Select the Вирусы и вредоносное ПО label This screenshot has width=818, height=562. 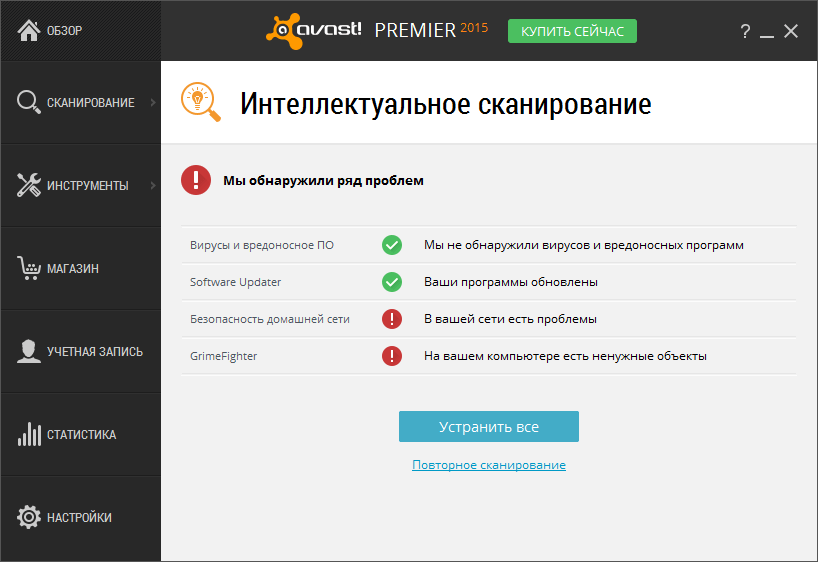coord(262,245)
